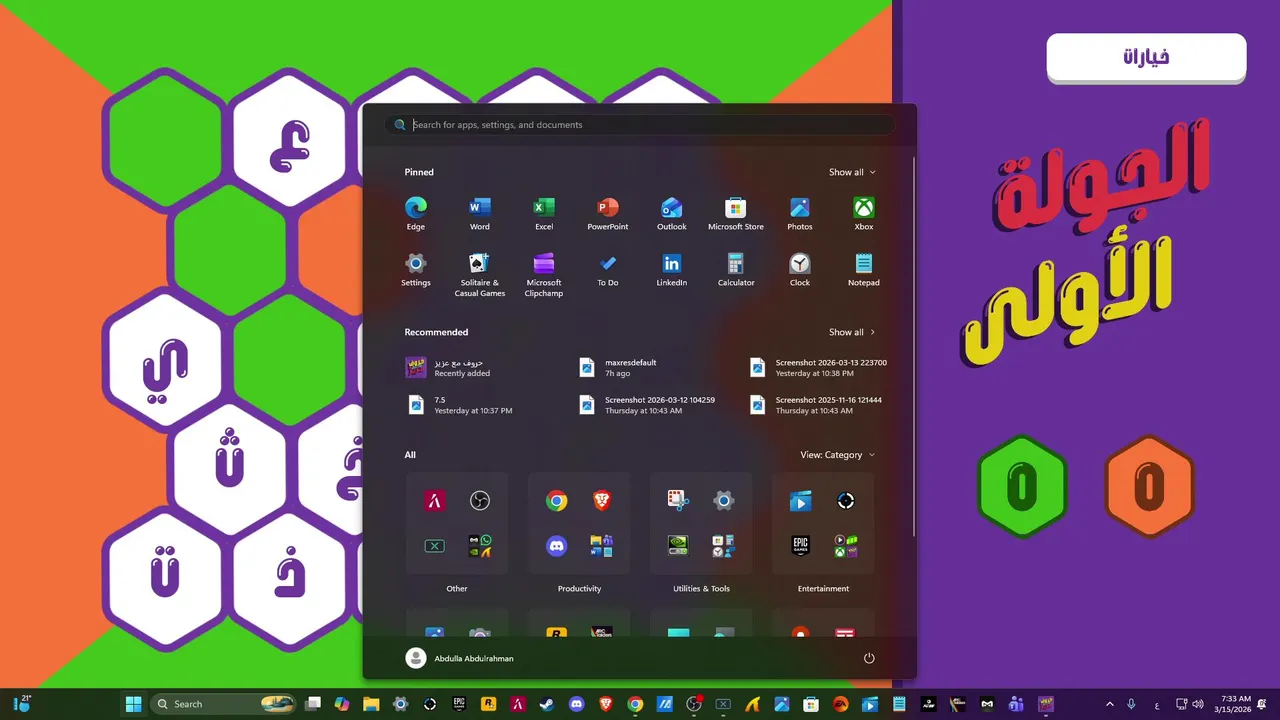
Task: Open File Explorer from the taskbar
Action: (371, 704)
